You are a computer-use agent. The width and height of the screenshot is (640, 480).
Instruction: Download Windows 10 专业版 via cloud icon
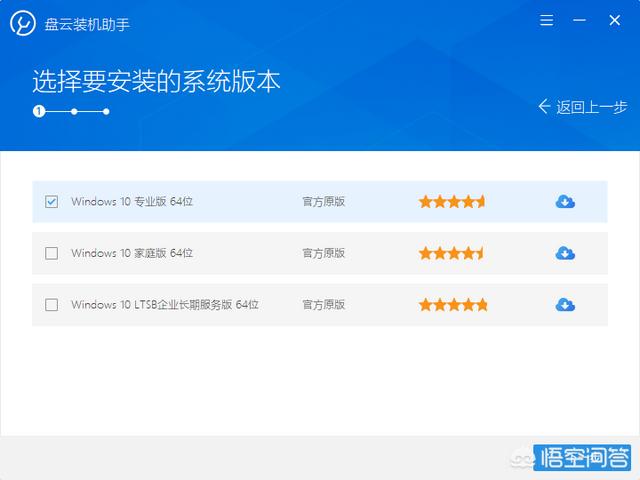565,202
